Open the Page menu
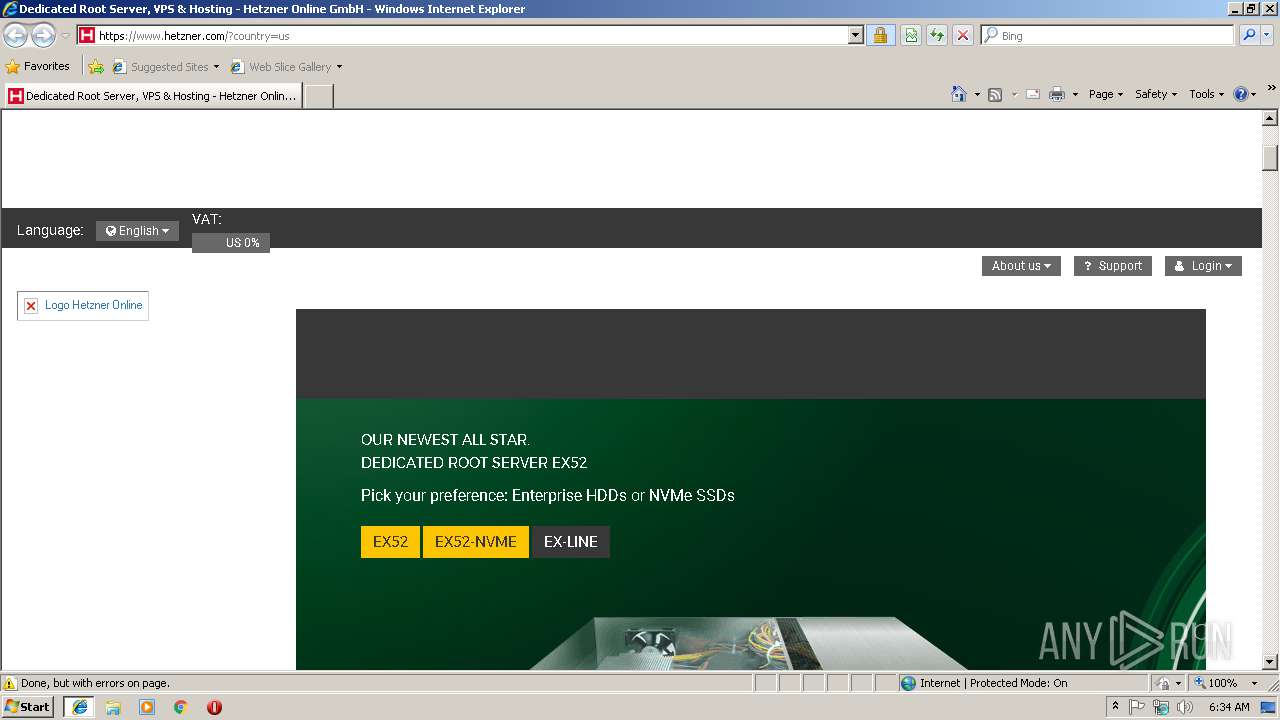Image resolution: width=1280 pixels, height=720 pixels. coord(1105,94)
